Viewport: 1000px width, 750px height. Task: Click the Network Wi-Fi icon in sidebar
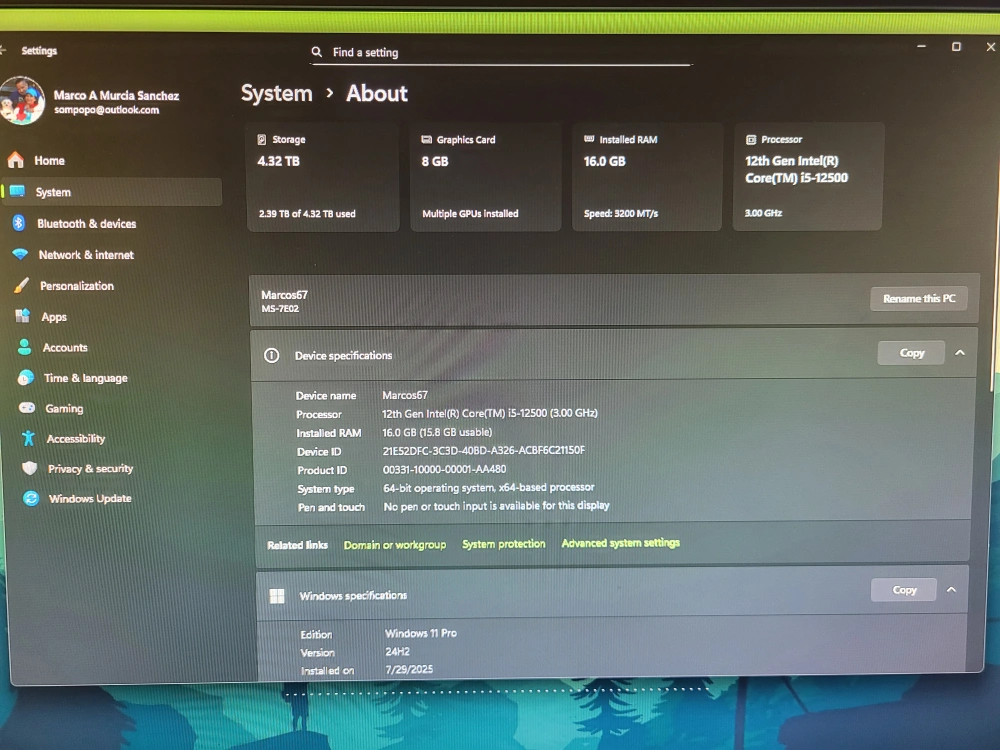click(x=20, y=254)
